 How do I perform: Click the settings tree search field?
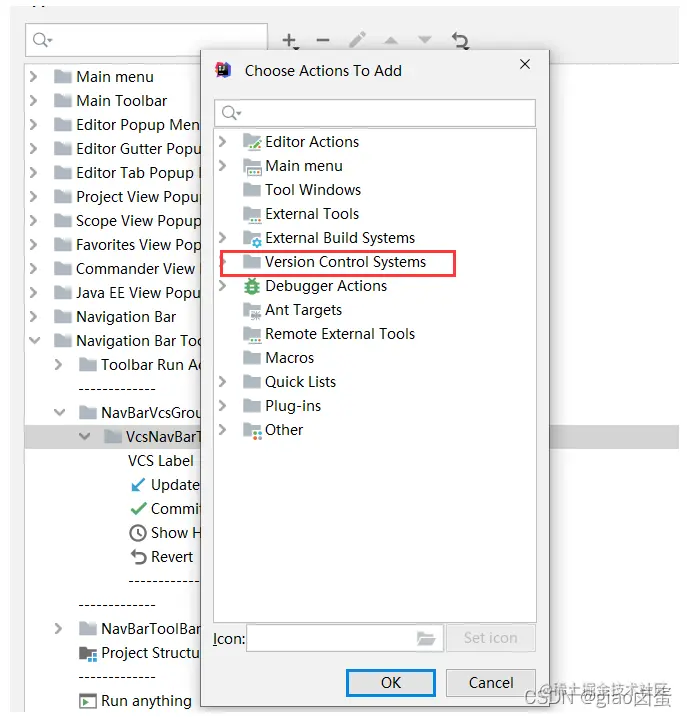(146, 40)
